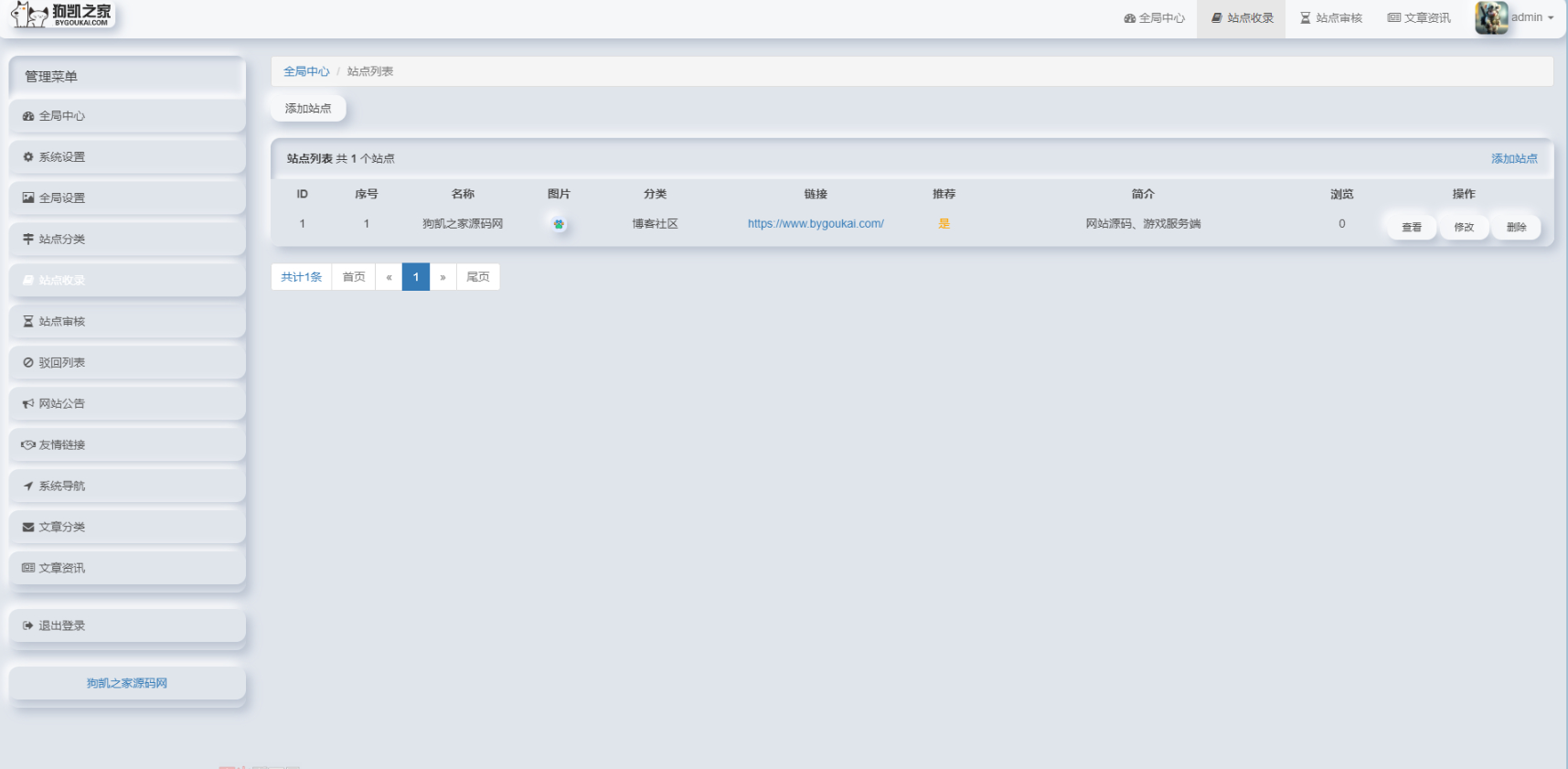Open 全局中心 in the top navigation
The height and width of the screenshot is (769, 1568).
(x=1154, y=18)
